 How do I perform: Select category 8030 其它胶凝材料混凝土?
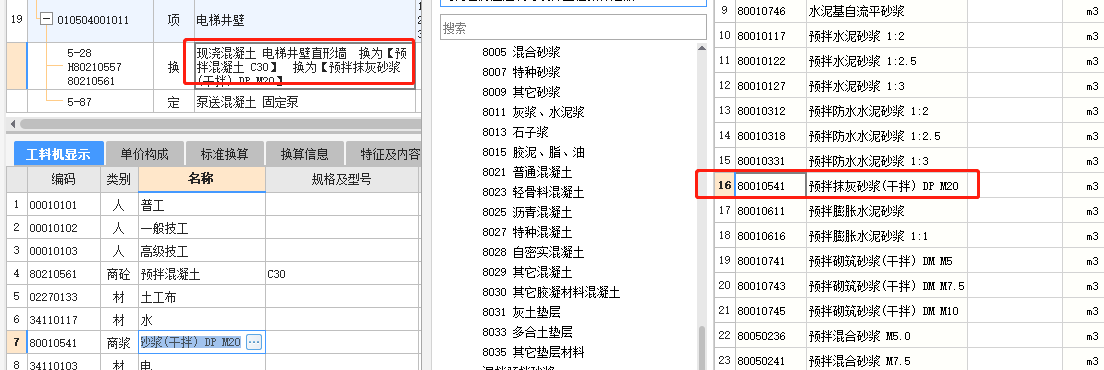tap(551, 292)
